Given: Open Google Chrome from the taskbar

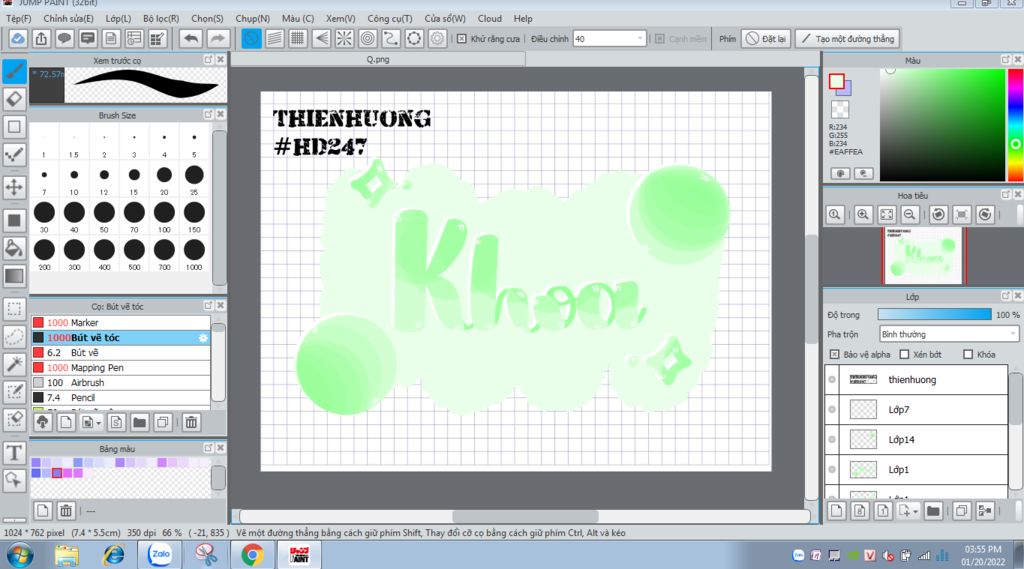Looking at the screenshot, I should pyautogui.click(x=253, y=555).
